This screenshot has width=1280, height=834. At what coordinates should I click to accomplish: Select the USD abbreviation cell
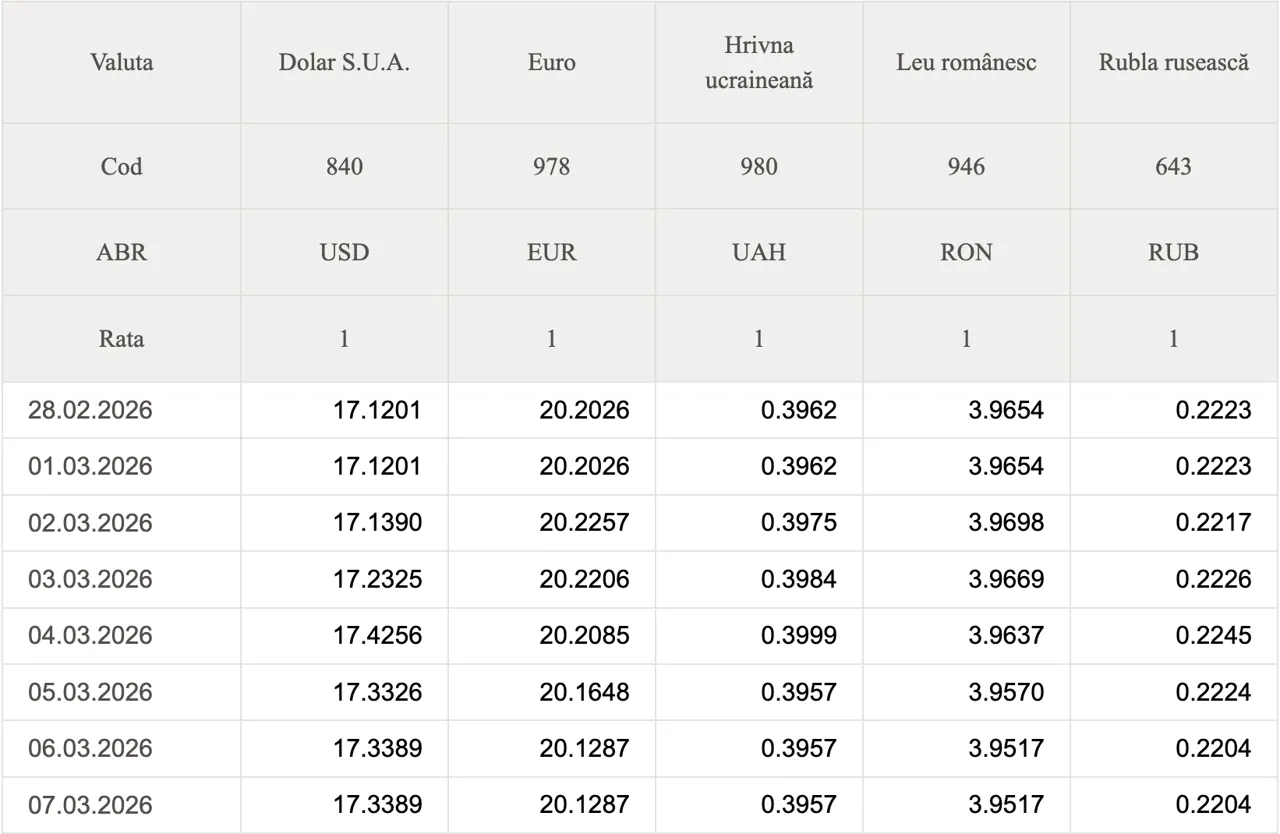(344, 252)
